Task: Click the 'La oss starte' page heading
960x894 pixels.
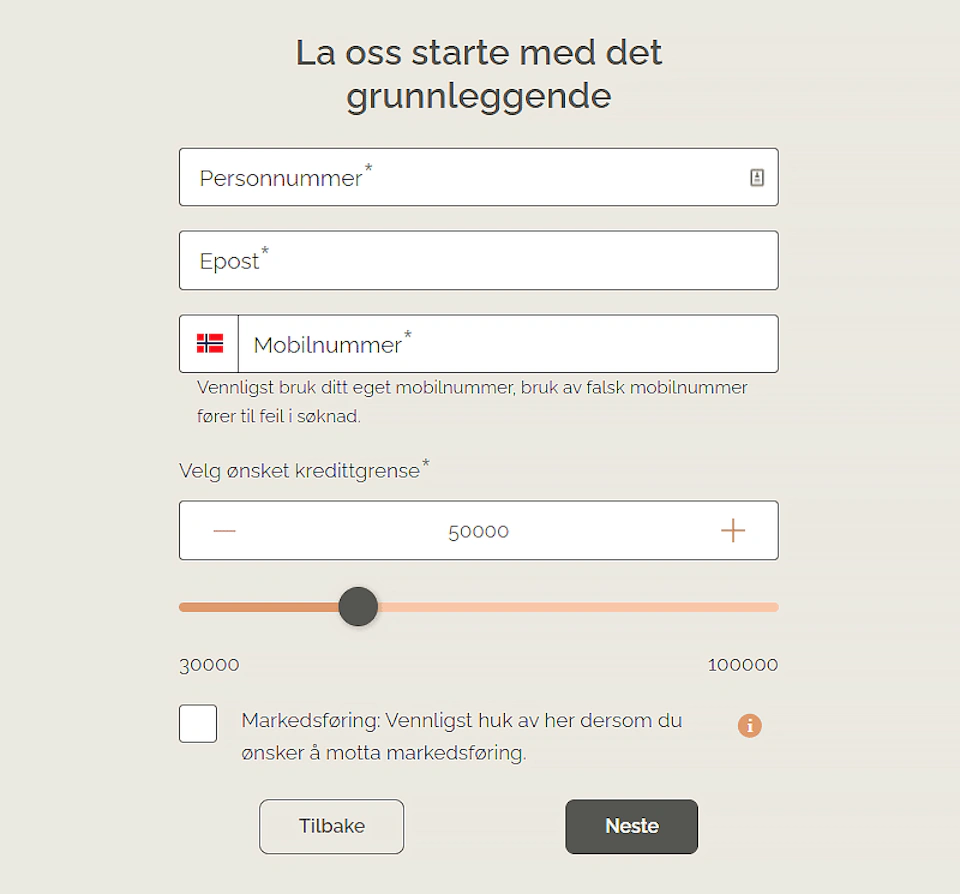Action: (479, 74)
